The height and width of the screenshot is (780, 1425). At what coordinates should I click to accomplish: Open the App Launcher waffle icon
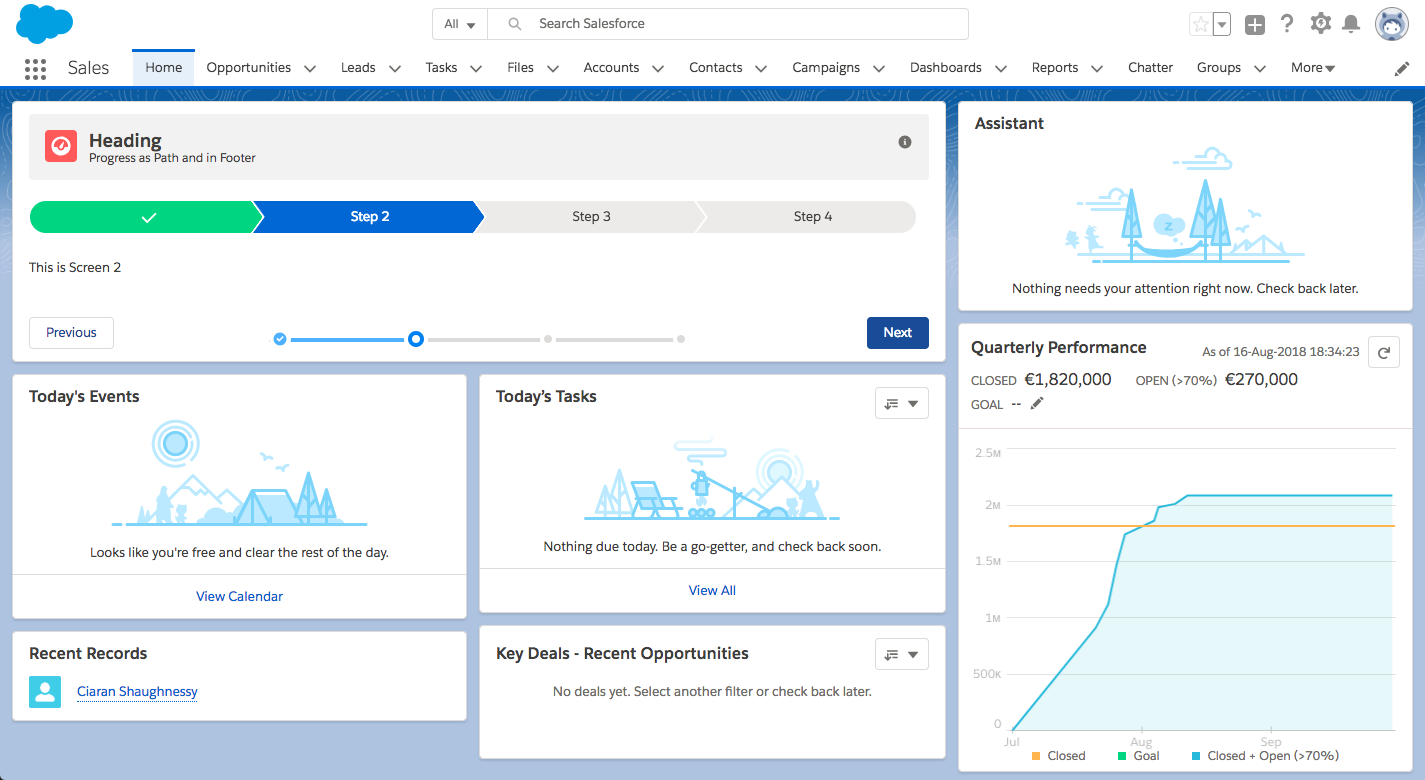click(x=35, y=68)
